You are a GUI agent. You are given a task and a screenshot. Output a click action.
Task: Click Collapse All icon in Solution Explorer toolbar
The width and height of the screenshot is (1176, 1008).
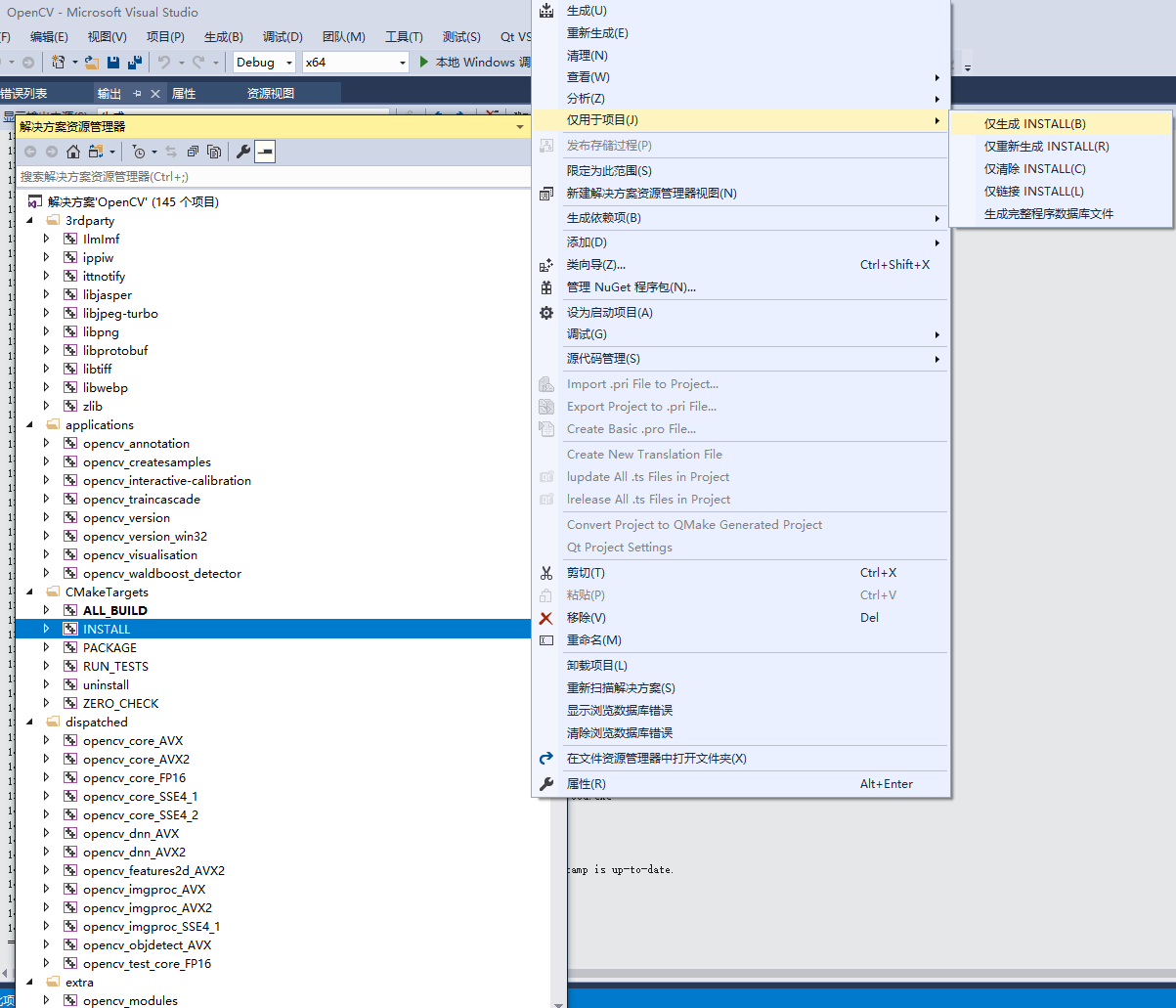point(193,152)
